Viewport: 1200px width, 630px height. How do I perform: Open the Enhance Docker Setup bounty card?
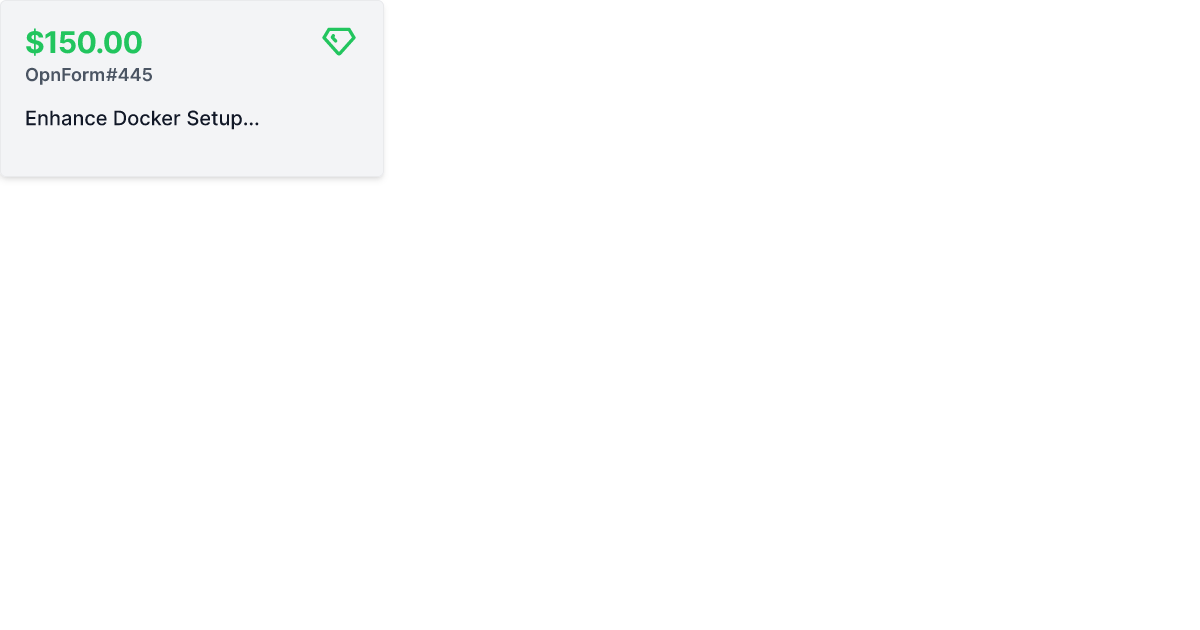click(192, 89)
